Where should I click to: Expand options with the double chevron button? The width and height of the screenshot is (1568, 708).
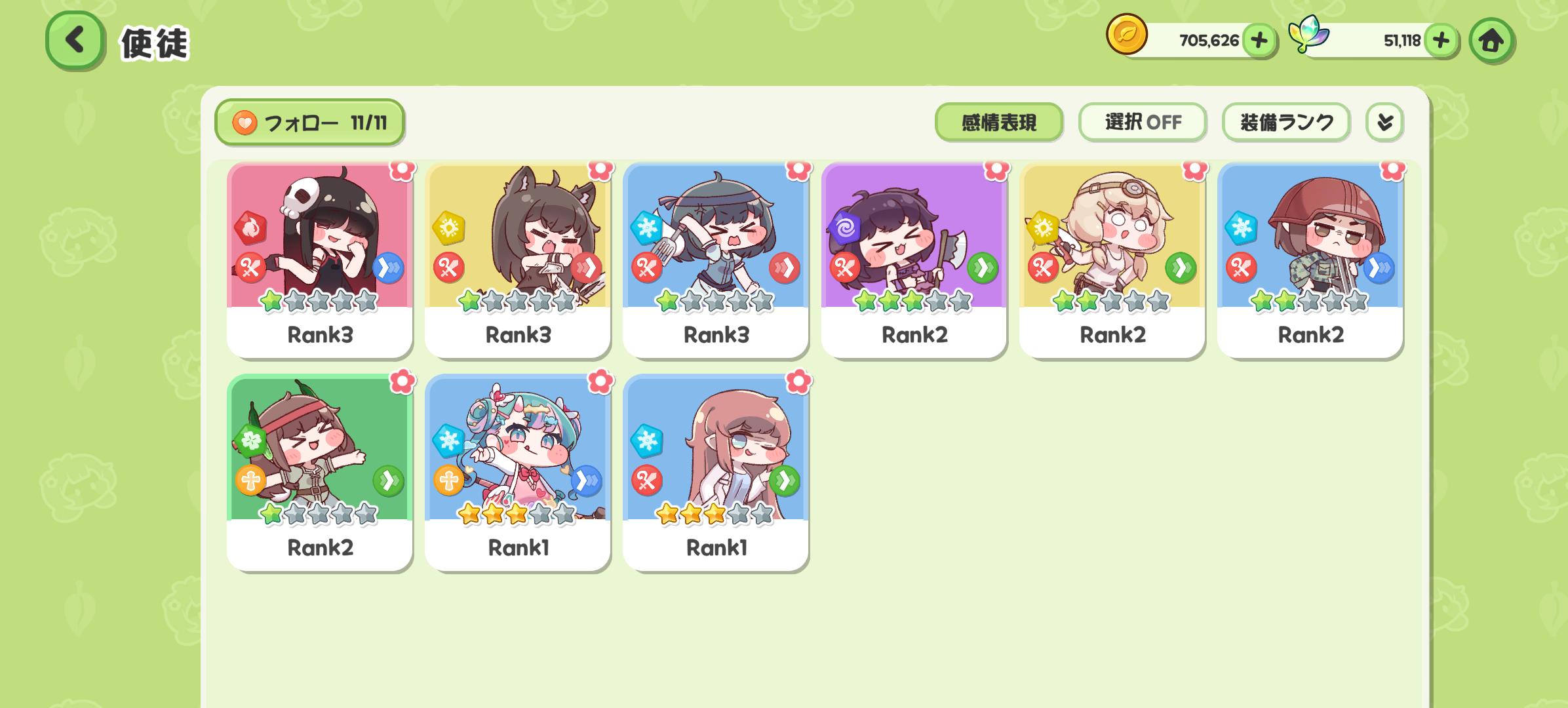[x=1384, y=122]
